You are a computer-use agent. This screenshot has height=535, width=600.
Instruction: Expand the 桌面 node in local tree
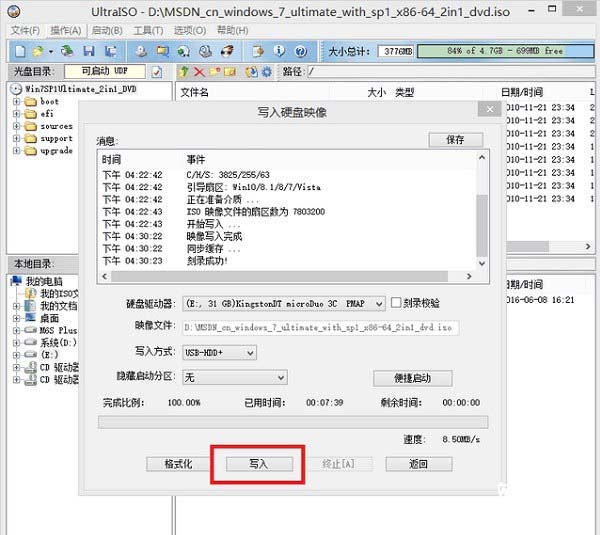click(x=16, y=318)
